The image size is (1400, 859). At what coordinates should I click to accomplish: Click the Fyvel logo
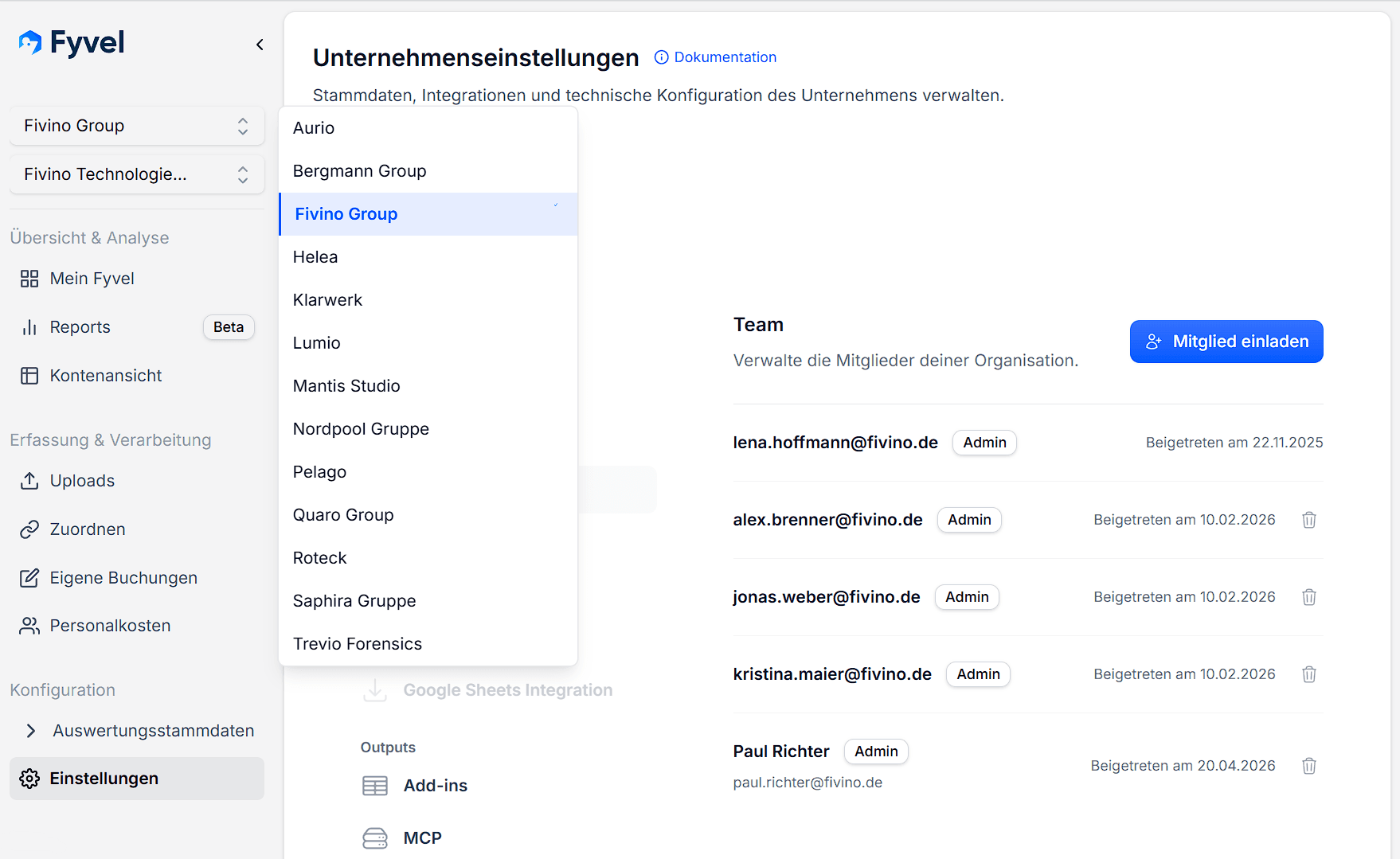pyautogui.click(x=72, y=42)
